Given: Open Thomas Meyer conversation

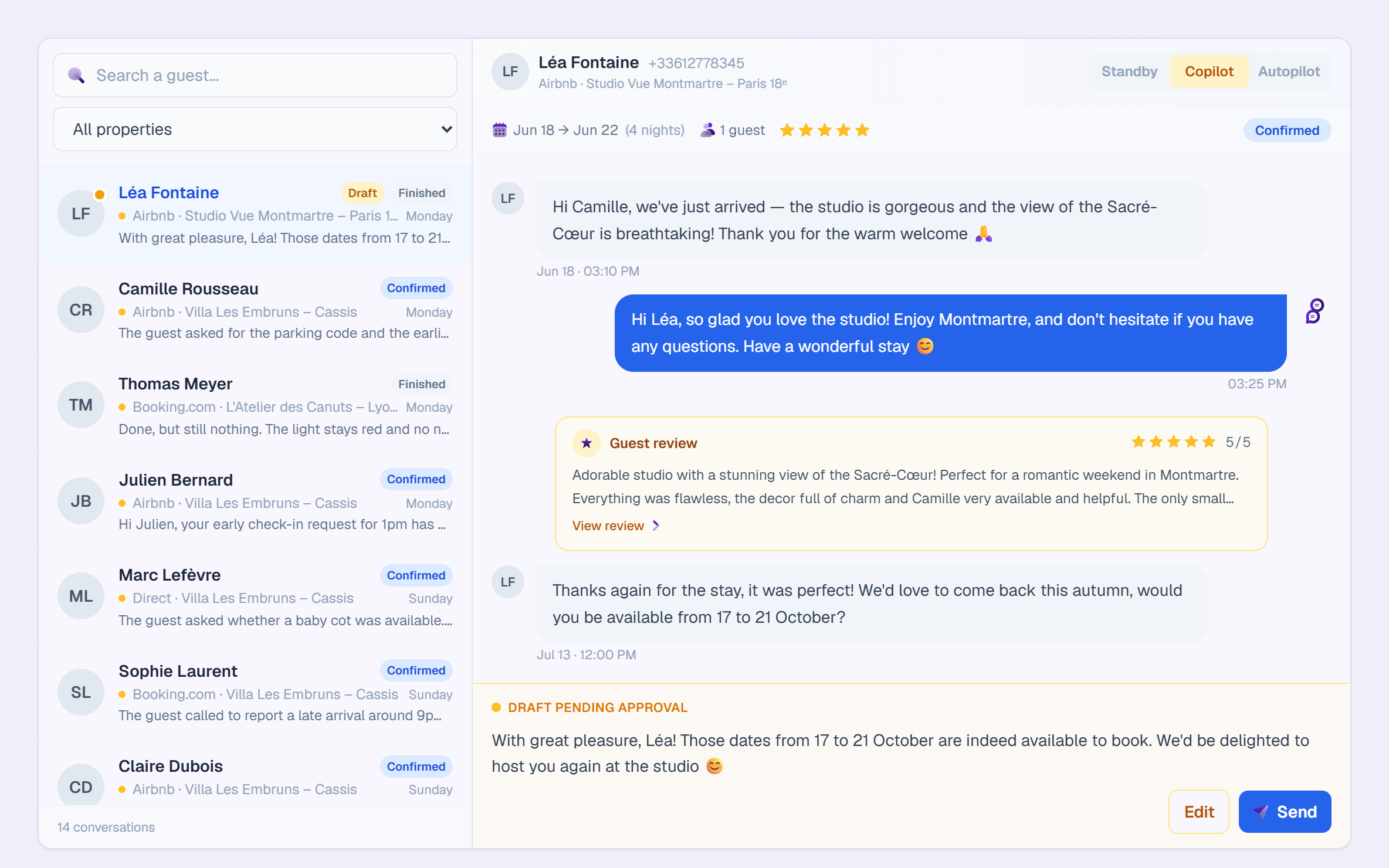Looking at the screenshot, I should tap(255, 405).
